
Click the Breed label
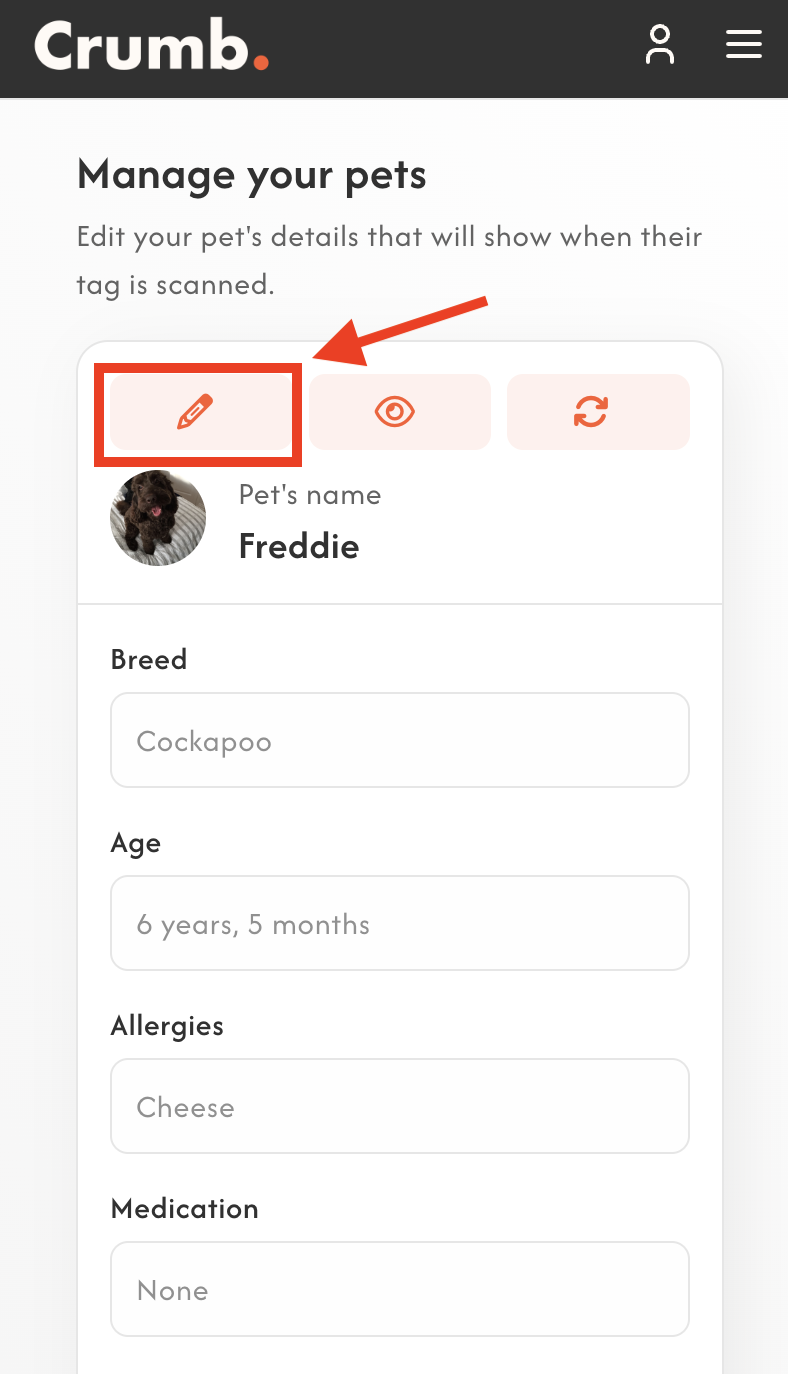(149, 660)
